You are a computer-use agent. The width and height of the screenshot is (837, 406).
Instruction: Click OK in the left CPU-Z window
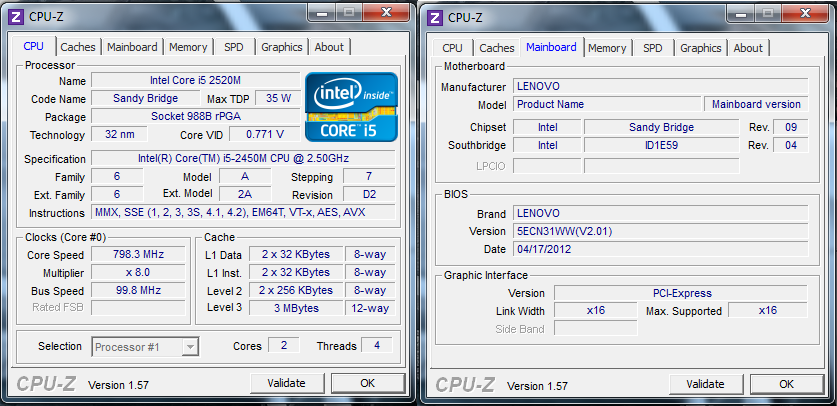click(368, 383)
